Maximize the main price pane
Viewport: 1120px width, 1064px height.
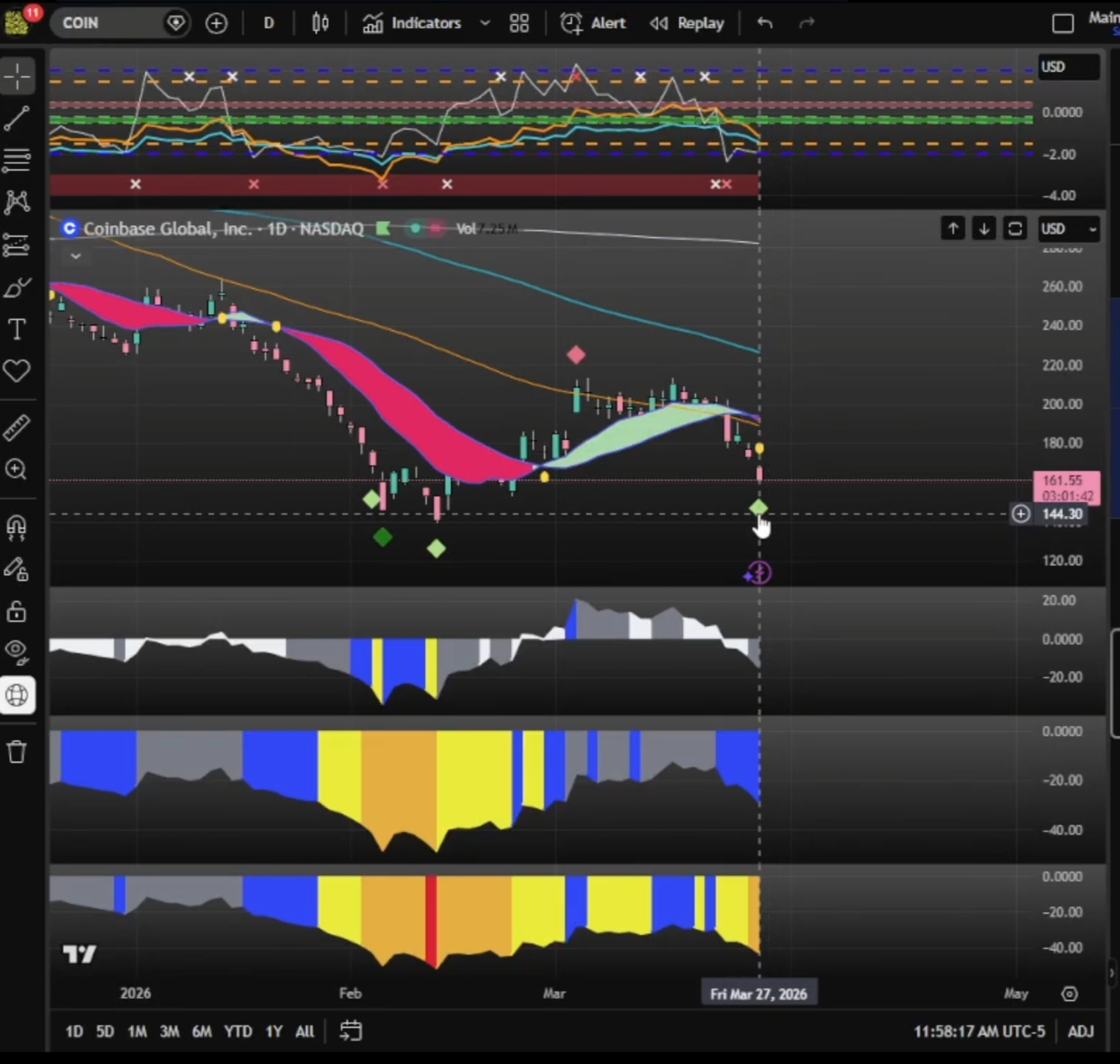[x=1015, y=228]
